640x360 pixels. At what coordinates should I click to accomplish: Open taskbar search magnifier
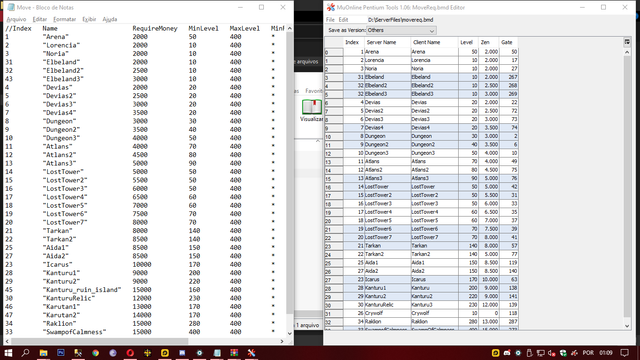[25, 353]
